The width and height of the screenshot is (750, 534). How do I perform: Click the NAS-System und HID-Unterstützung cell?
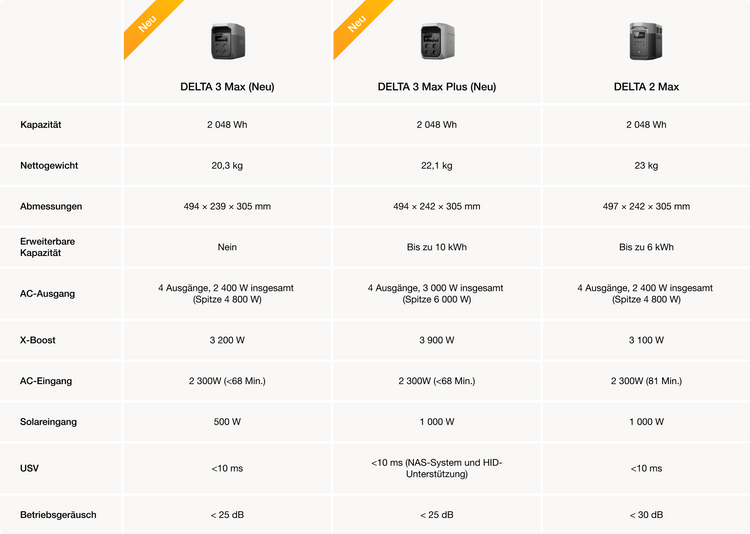(437, 468)
